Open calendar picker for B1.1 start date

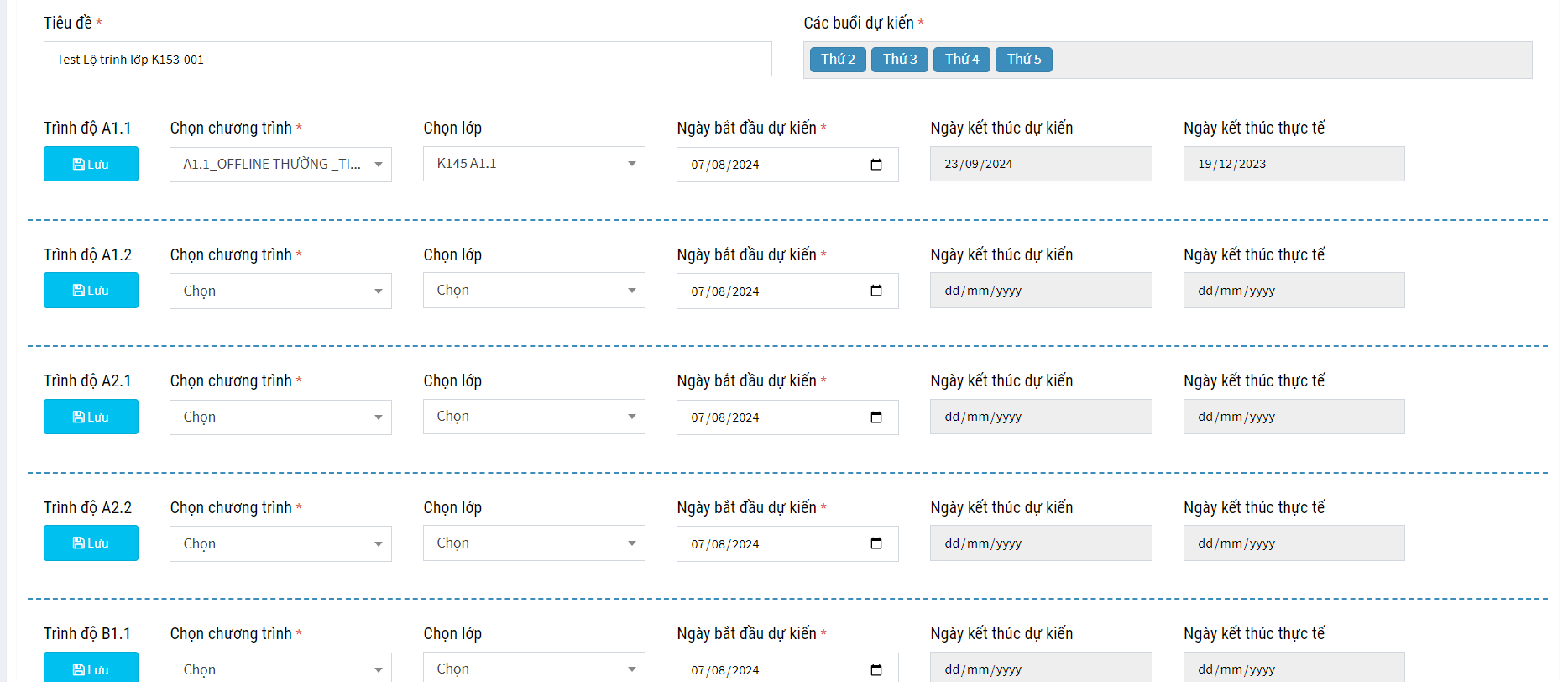[876, 670]
